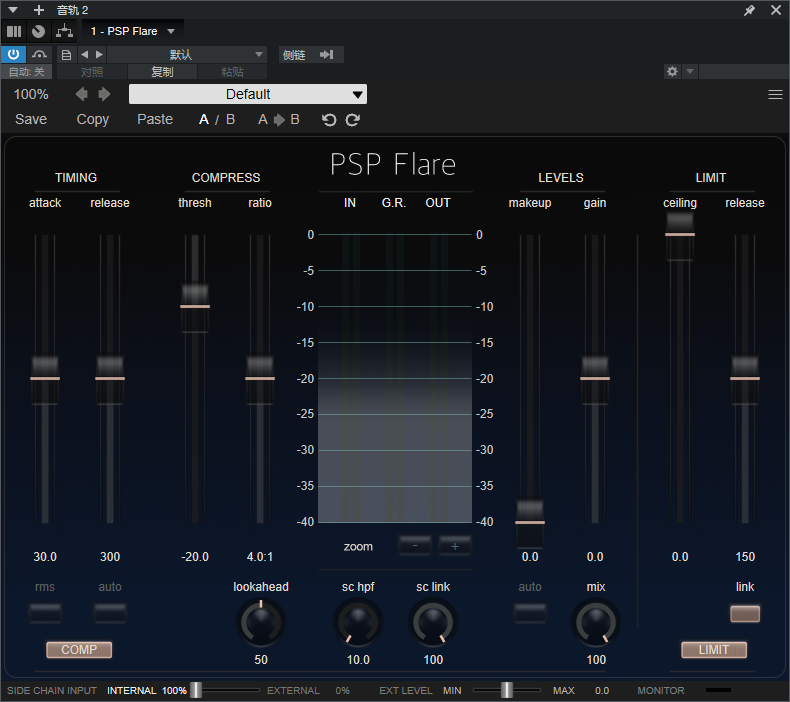This screenshot has width=790, height=702.
Task: Toggle the COMP enable button
Action: [79, 650]
